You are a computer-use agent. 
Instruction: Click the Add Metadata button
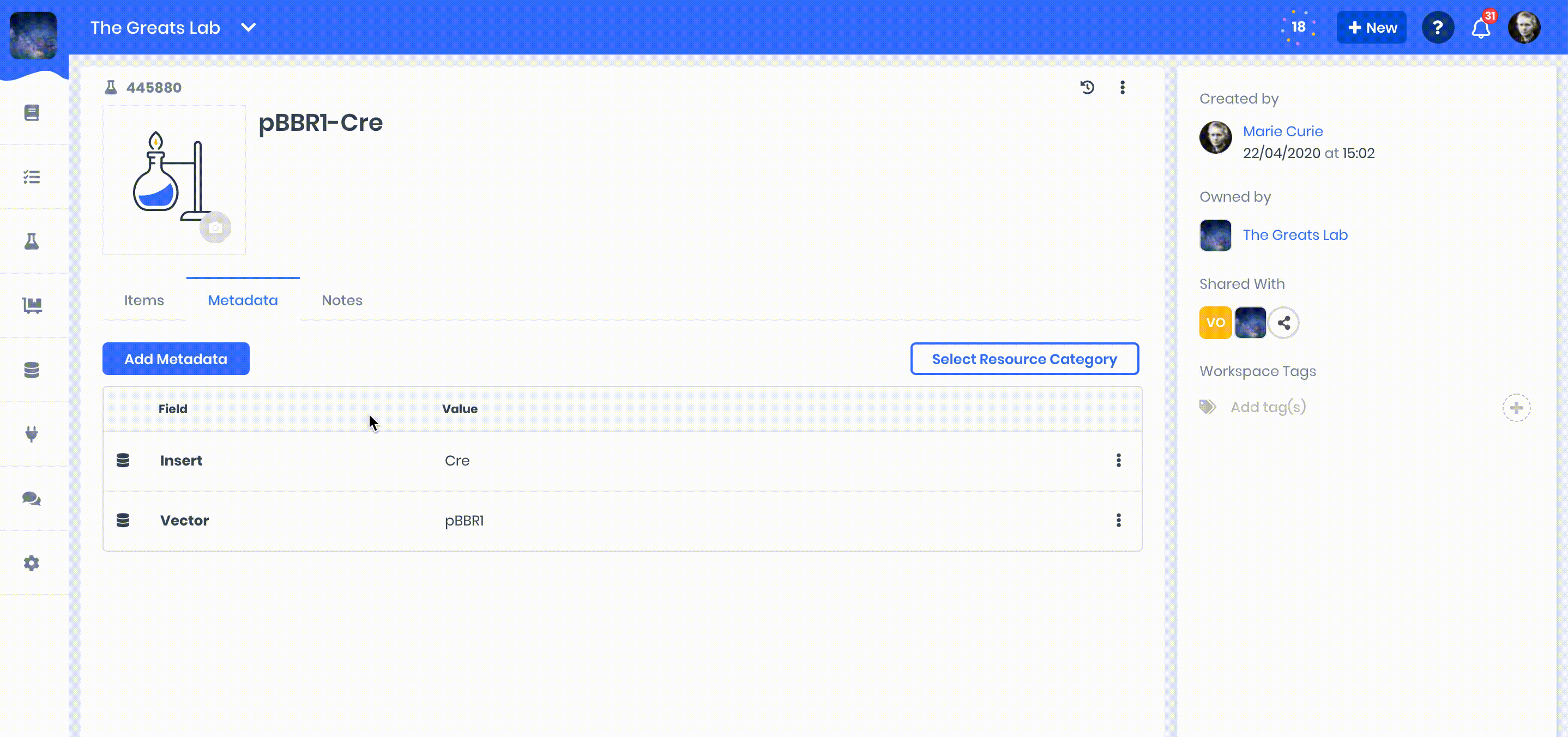[176, 359]
